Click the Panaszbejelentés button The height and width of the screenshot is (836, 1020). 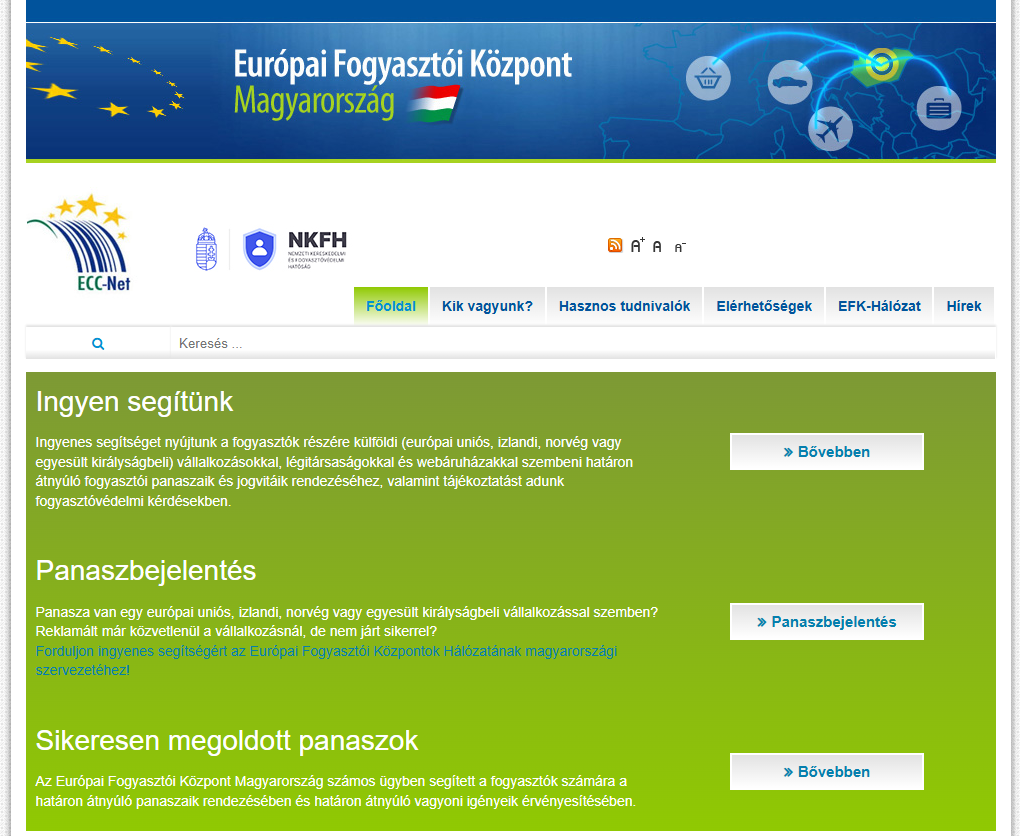[x=827, y=621]
